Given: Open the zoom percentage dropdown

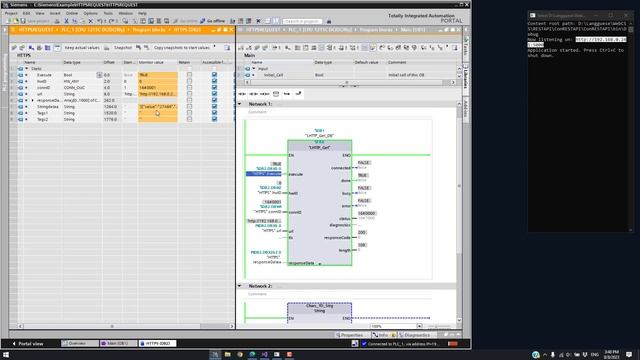Looking at the screenshot, I should click(x=419, y=326).
